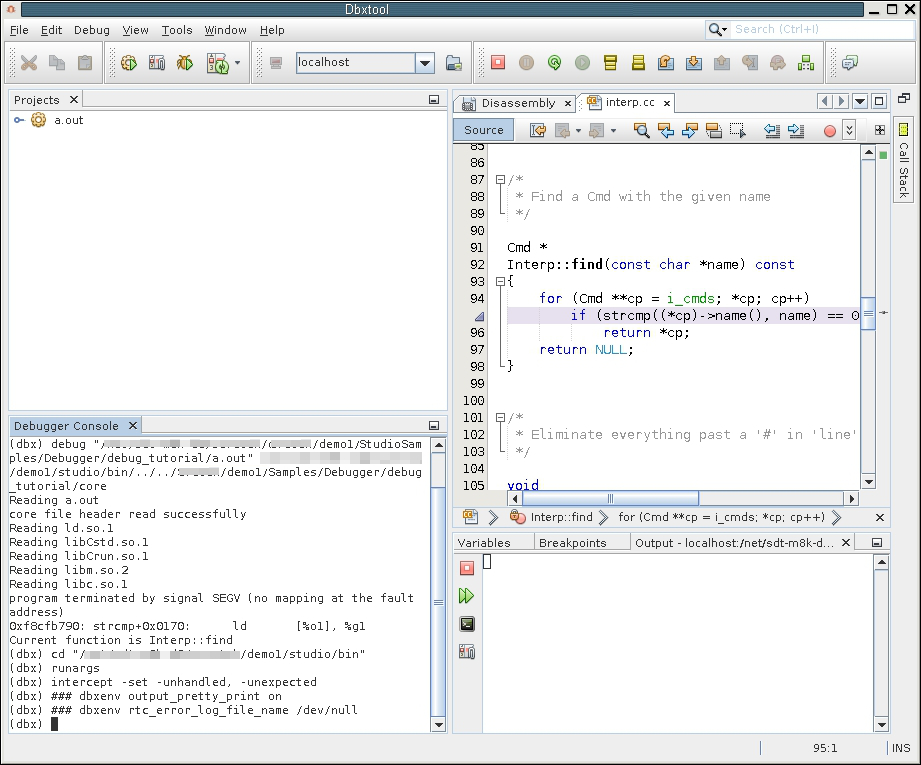Click the Find Selection magnifier icon

[x=641, y=130]
